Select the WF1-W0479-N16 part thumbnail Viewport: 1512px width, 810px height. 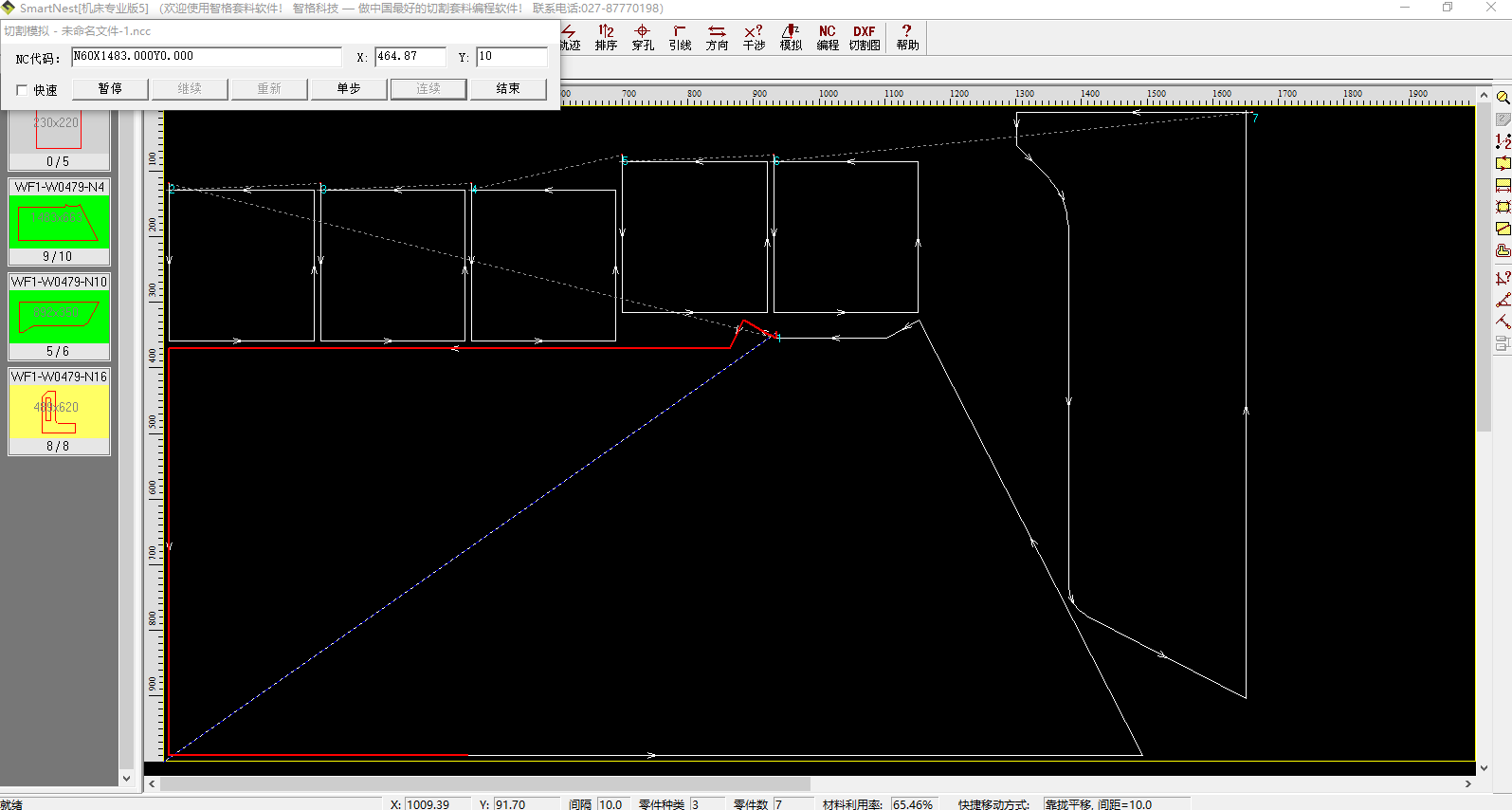59,412
